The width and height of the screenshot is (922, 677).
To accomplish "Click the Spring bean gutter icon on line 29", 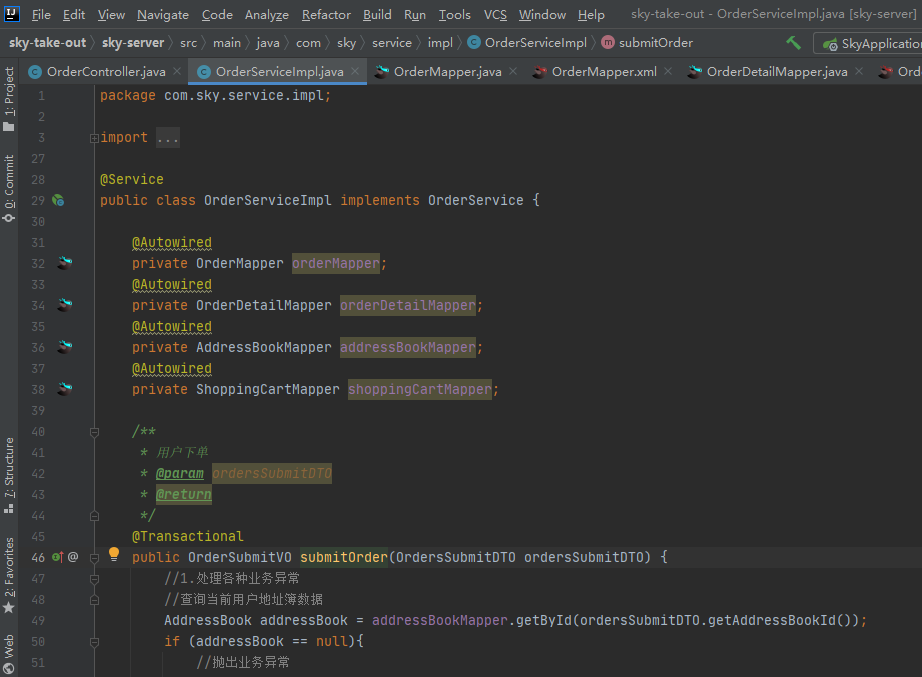I will (x=58, y=201).
